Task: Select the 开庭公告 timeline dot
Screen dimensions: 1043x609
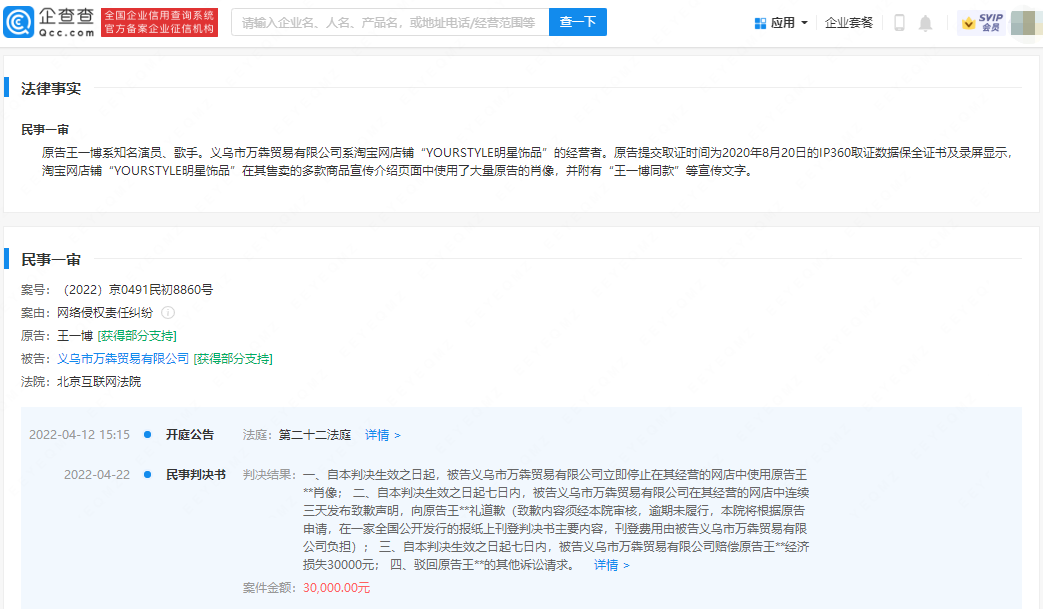Action: pos(148,435)
